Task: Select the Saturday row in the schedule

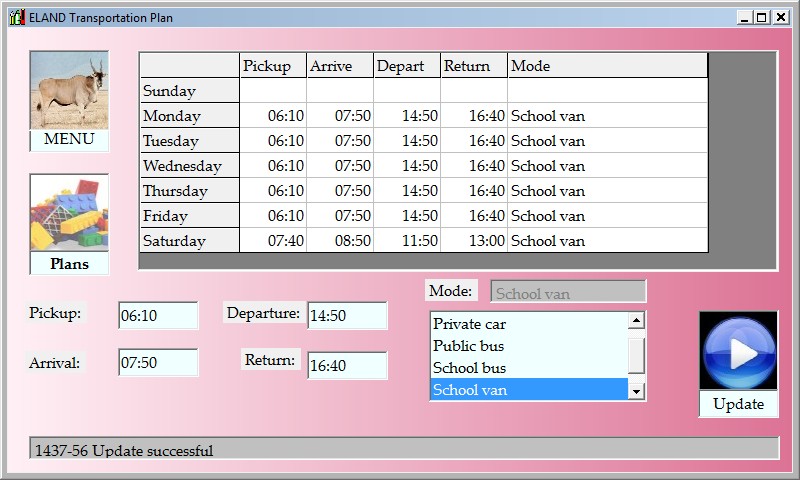Action: click(189, 241)
